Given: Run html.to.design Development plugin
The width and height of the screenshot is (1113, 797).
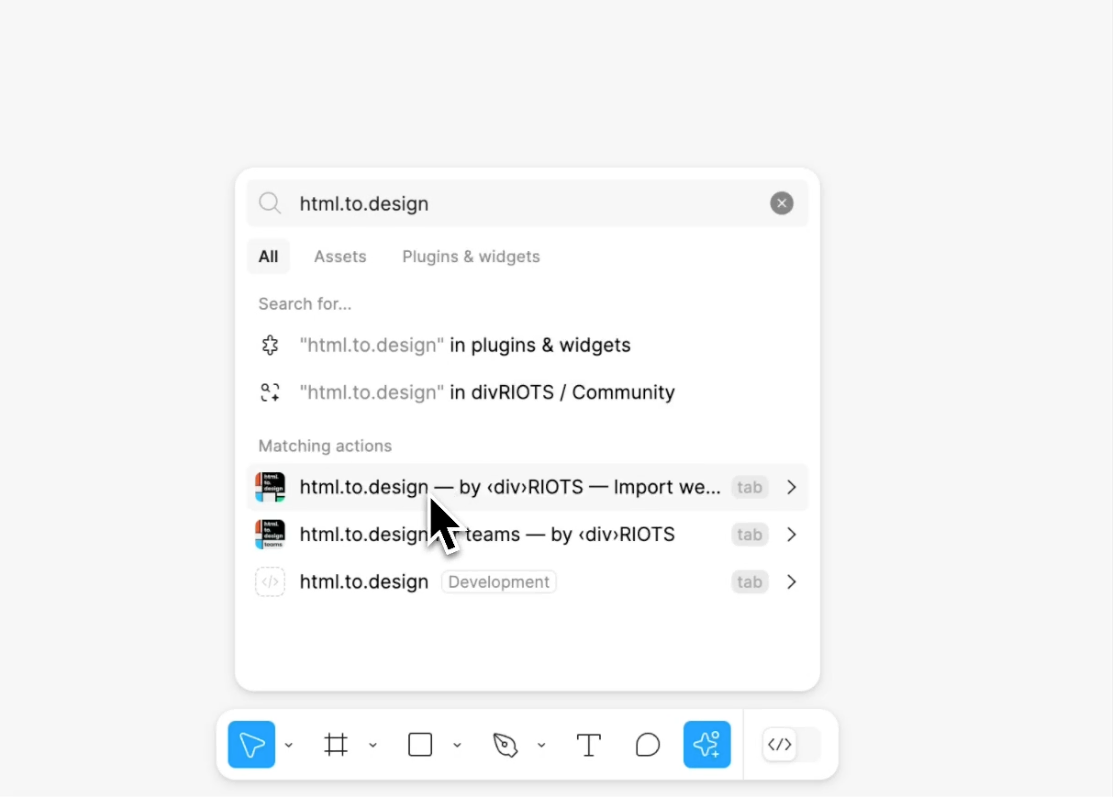Looking at the screenshot, I should coord(527,582).
